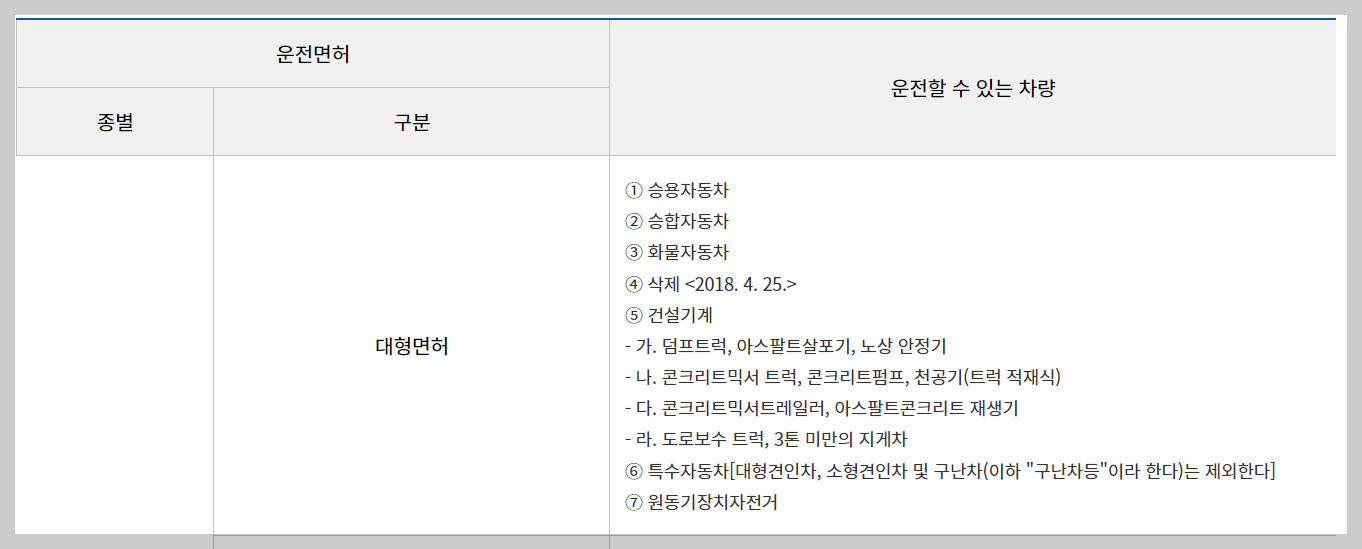Click the '운전면허' header cell
The image size is (1362, 549).
(x=313, y=55)
